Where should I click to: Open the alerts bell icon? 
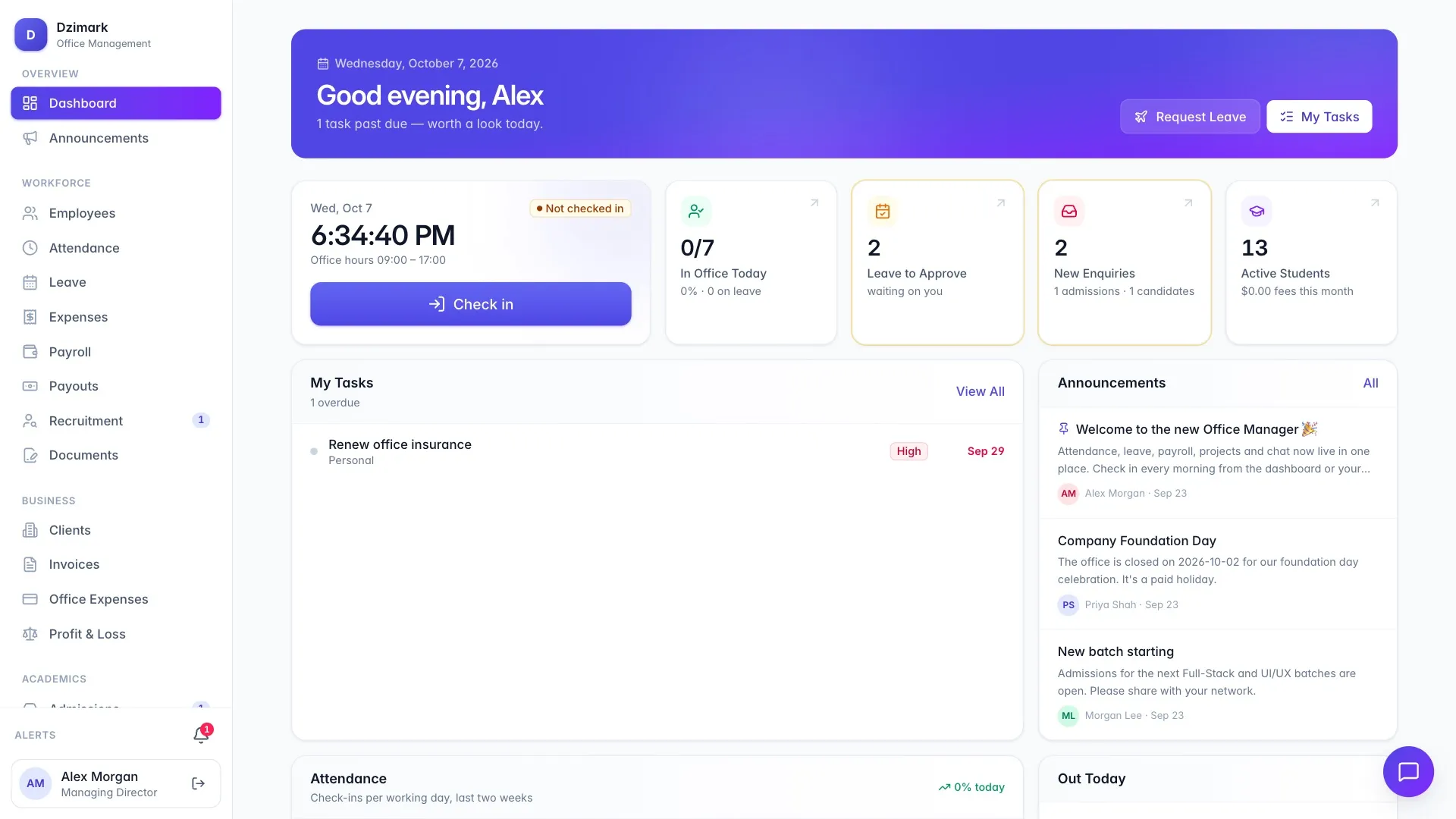(x=201, y=735)
